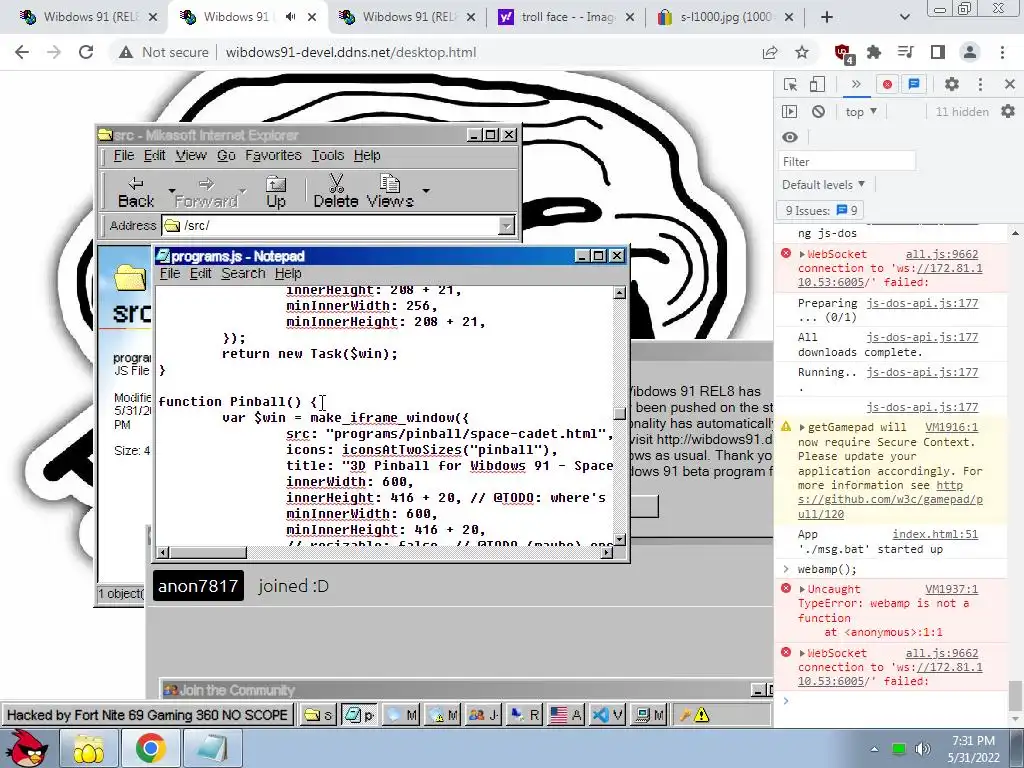This screenshot has height=768, width=1024.
Task: Click the Back button in Internet Explorer window
Action: point(136,192)
